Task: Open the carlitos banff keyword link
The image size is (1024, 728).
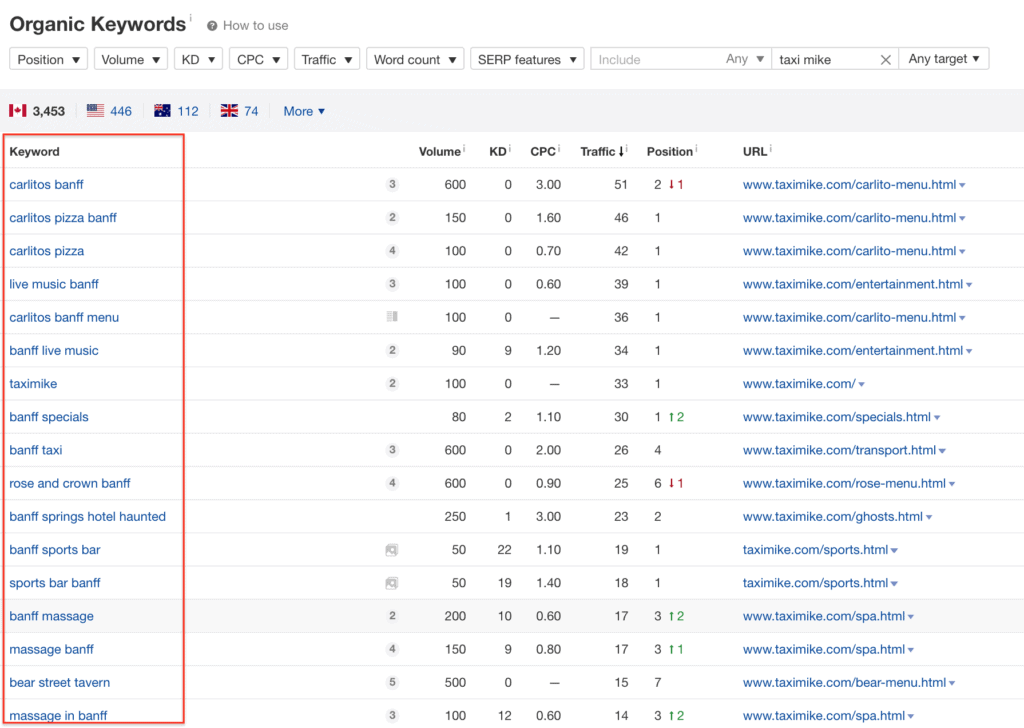Action: pyautogui.click(x=46, y=185)
